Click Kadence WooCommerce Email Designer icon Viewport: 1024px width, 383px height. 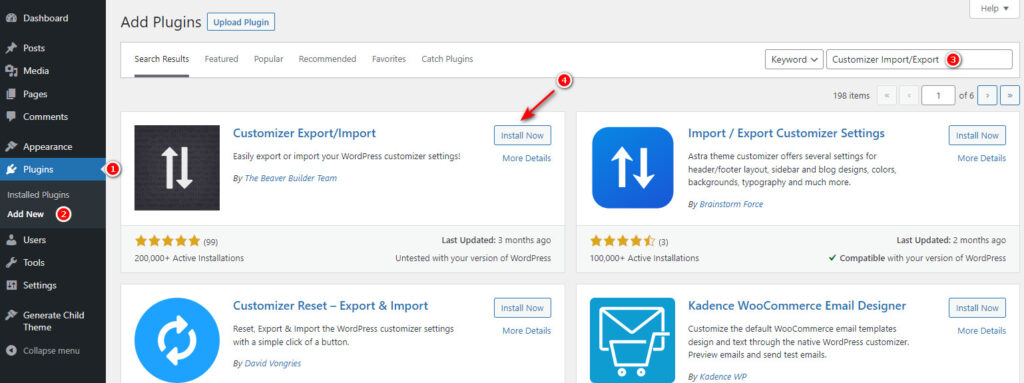coord(632,341)
